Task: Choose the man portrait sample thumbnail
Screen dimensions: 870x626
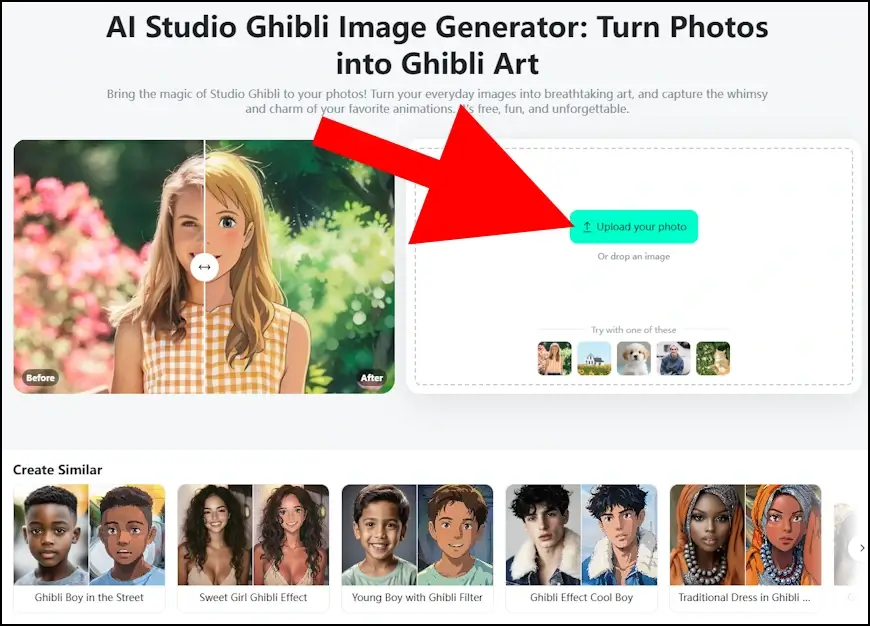Action: tap(674, 358)
